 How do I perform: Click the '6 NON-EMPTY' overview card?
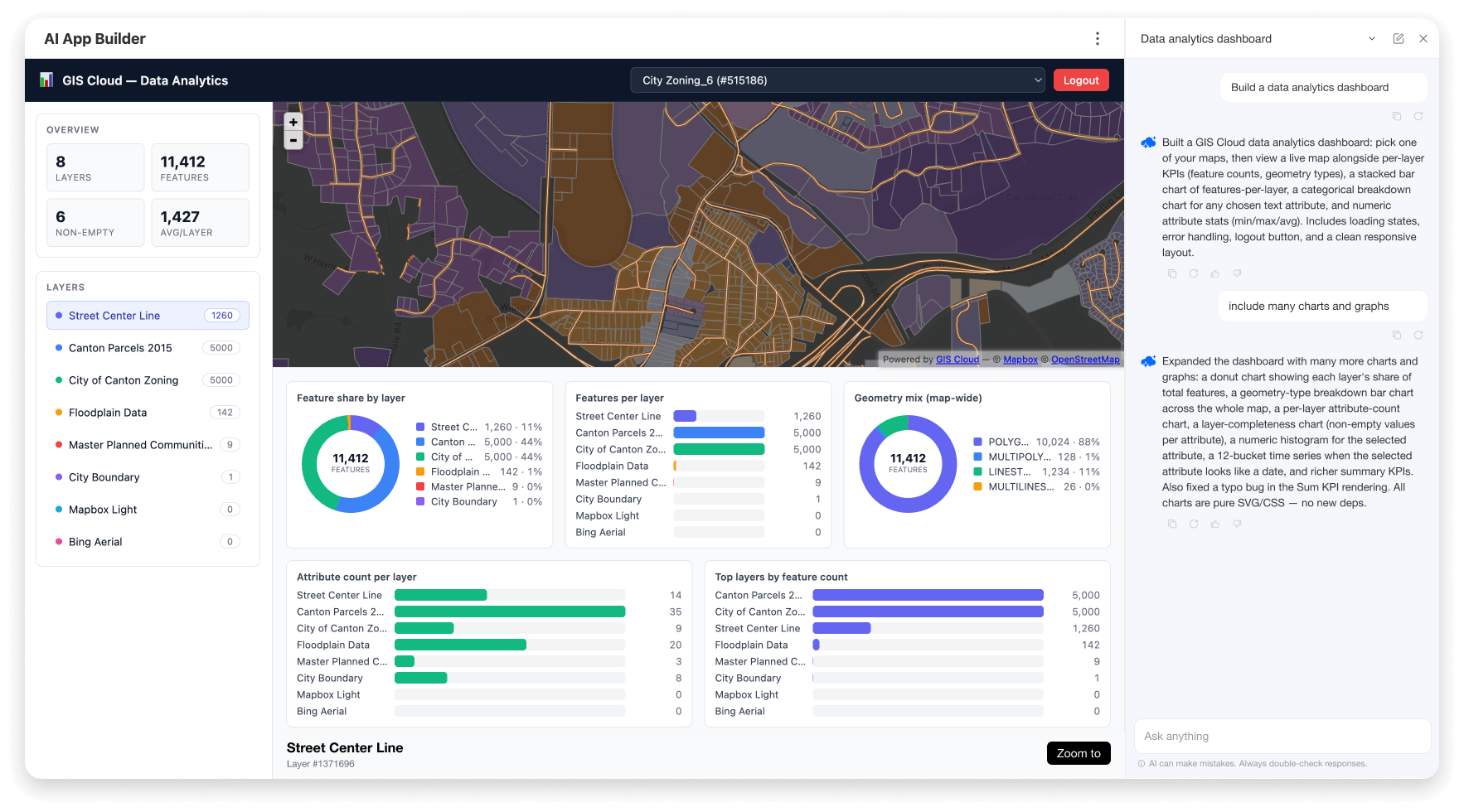coord(95,223)
